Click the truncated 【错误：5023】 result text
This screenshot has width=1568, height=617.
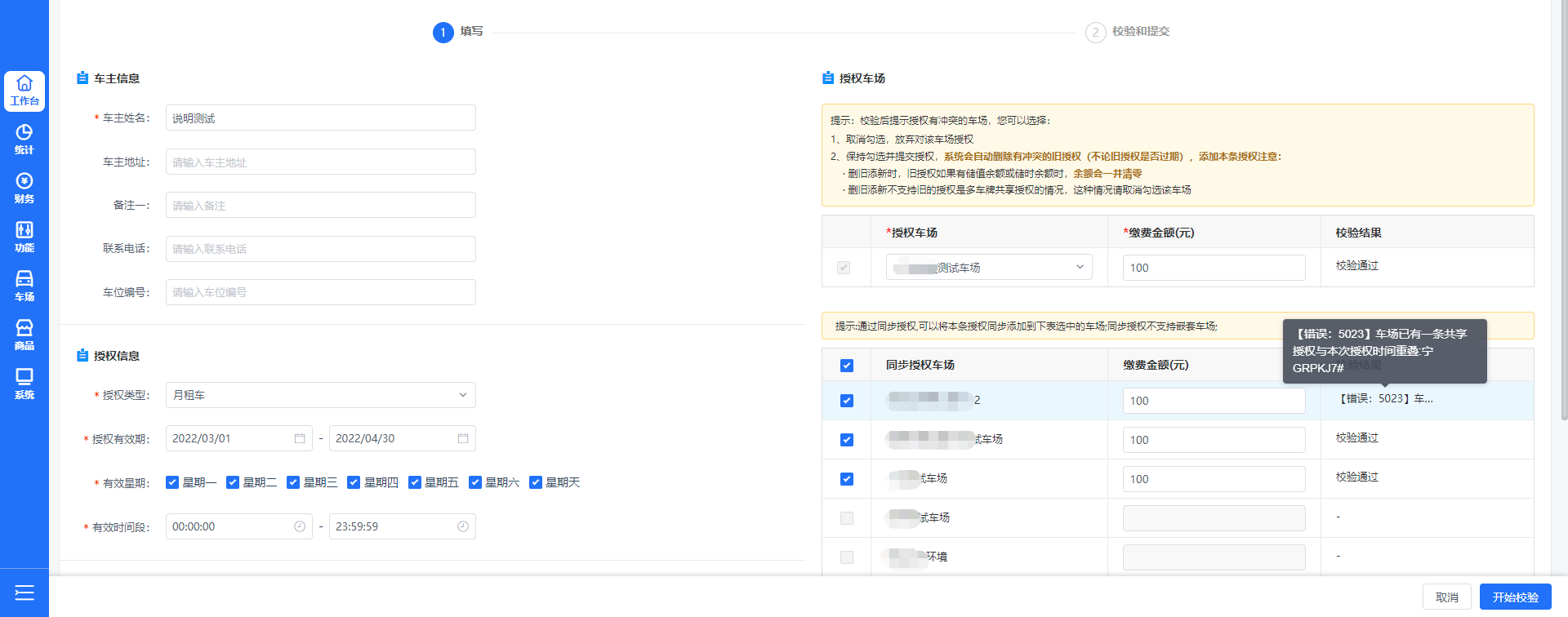(1386, 399)
